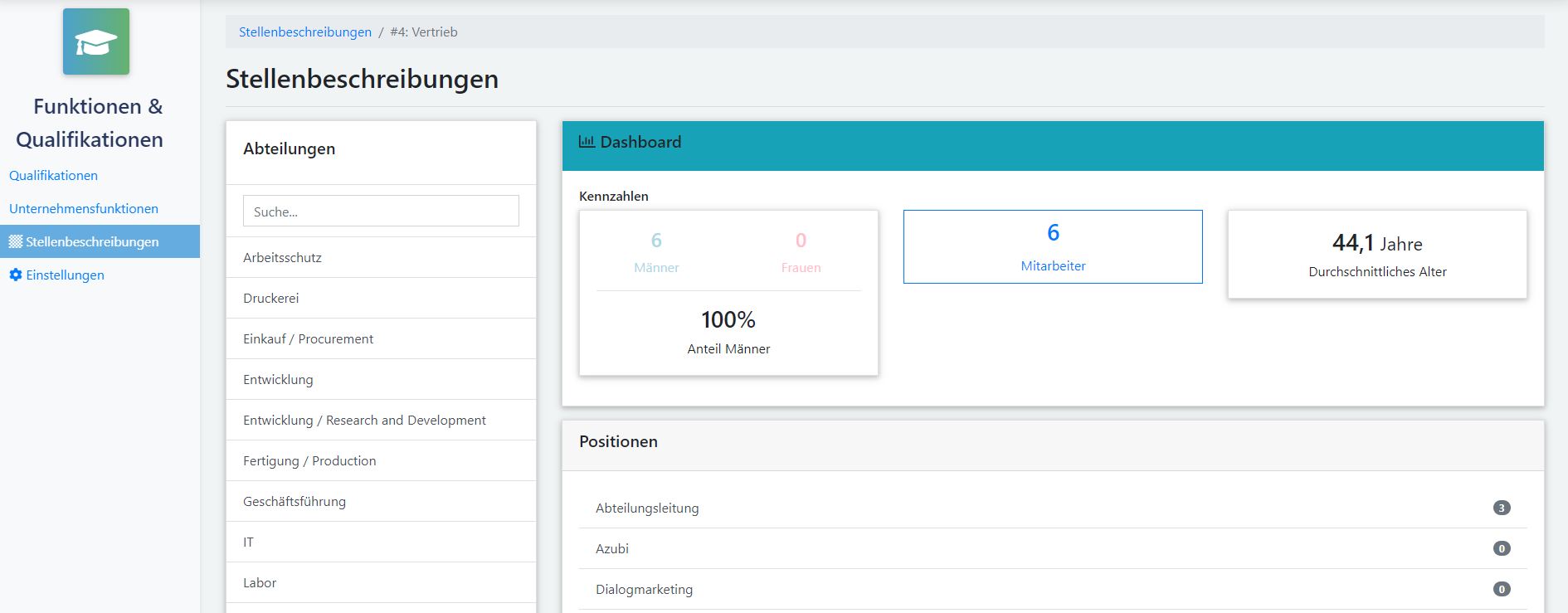Viewport: 1568px width, 613px height.
Task: Click the Abteilungen panel heading
Action: [x=289, y=148]
